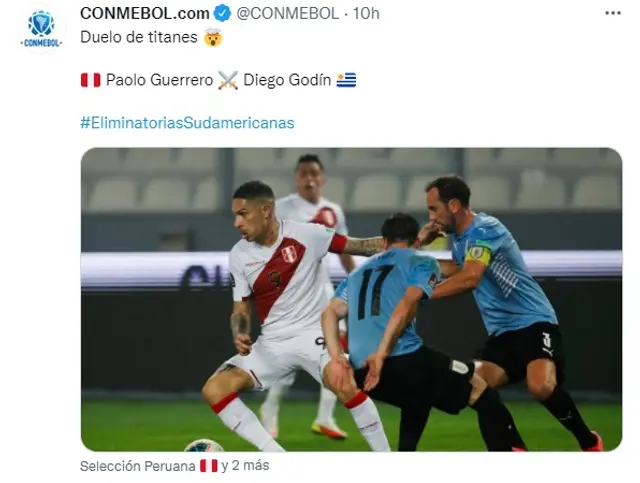This screenshot has width=640, height=483.
Task: Open the #EliminatoriasSudamericanas hashtag
Action: coord(187,123)
